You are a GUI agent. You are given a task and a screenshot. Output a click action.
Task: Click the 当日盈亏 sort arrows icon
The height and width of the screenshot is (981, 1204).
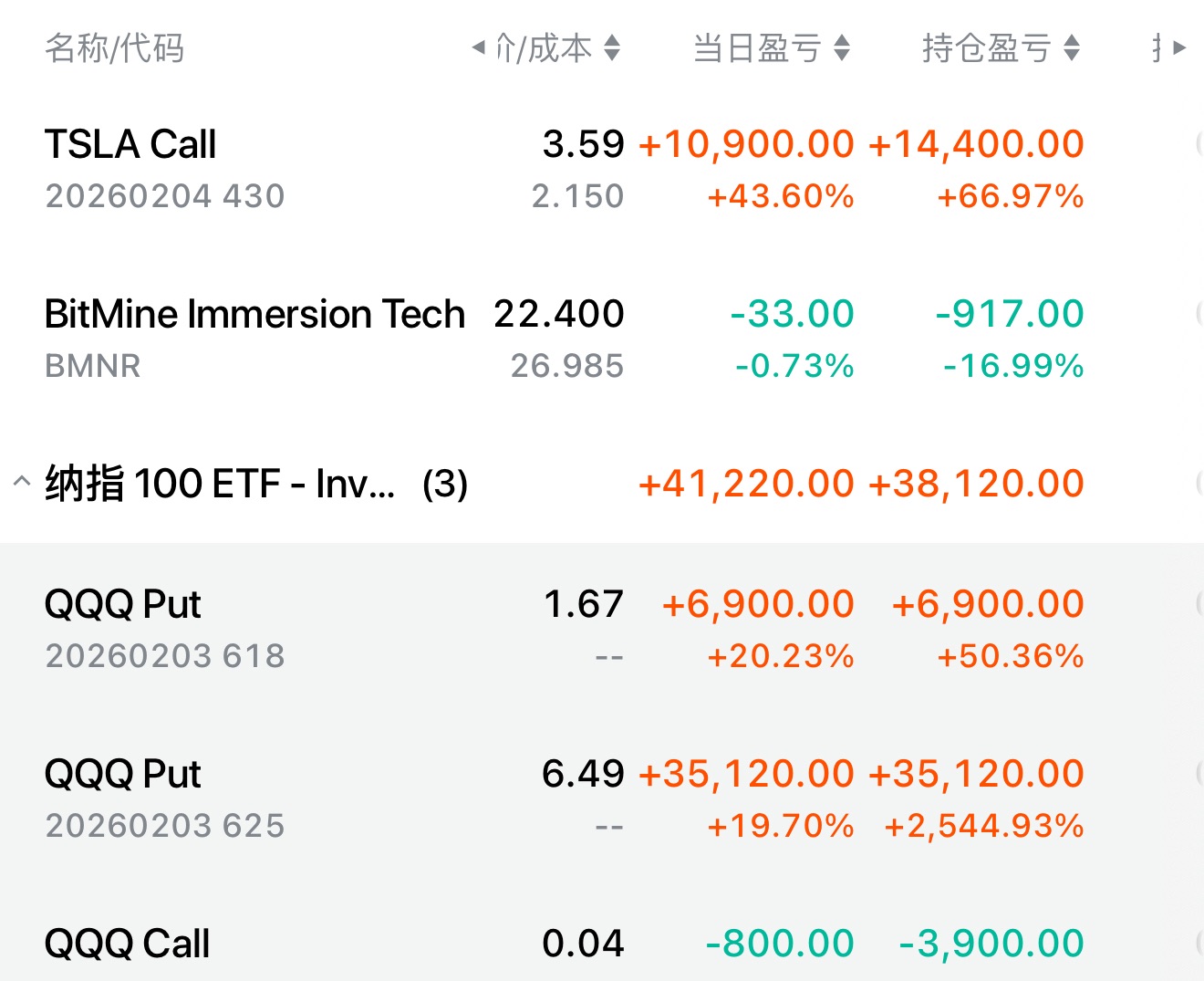pos(842,48)
